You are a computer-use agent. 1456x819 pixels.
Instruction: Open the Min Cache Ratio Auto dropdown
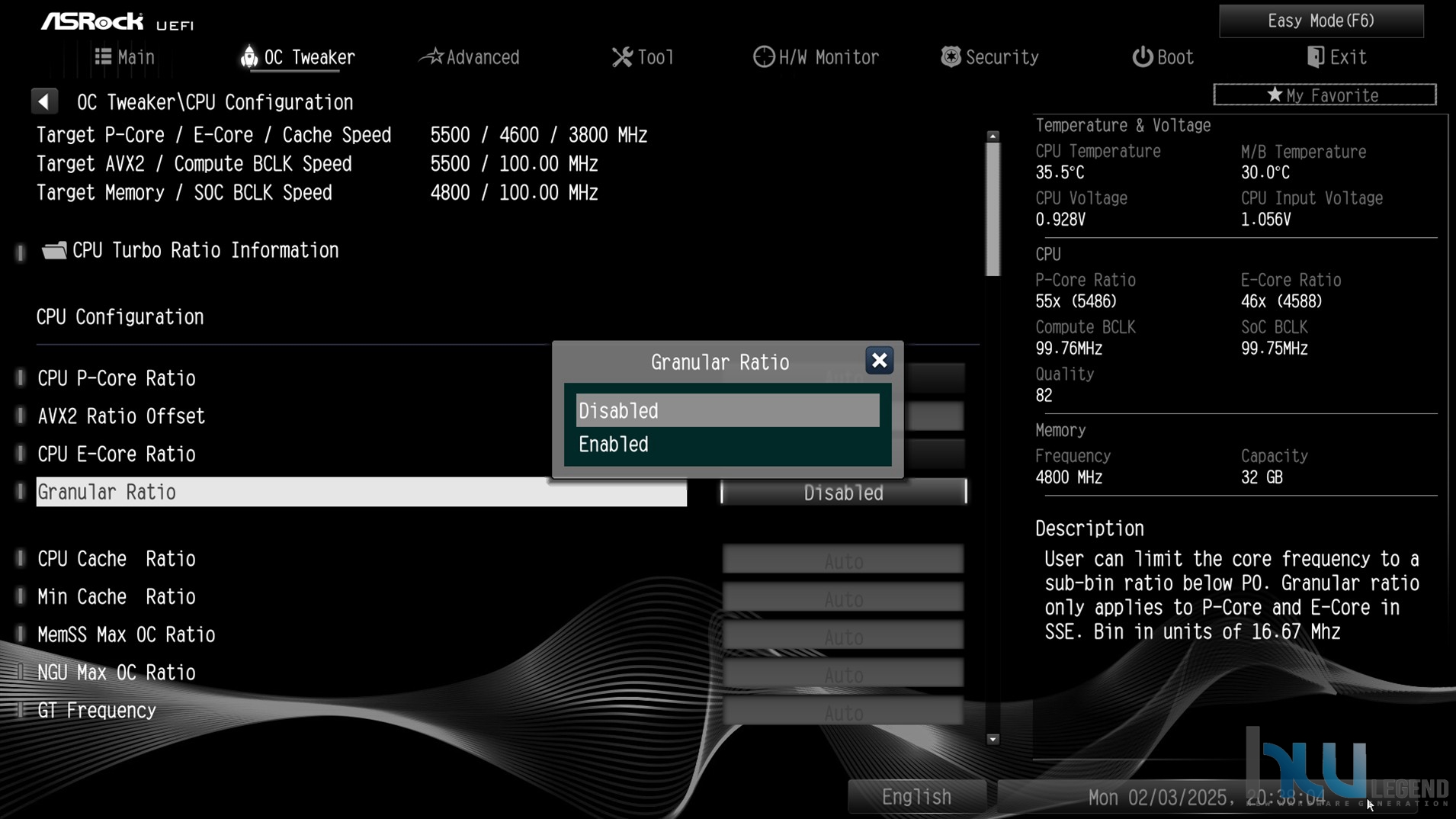tap(843, 598)
